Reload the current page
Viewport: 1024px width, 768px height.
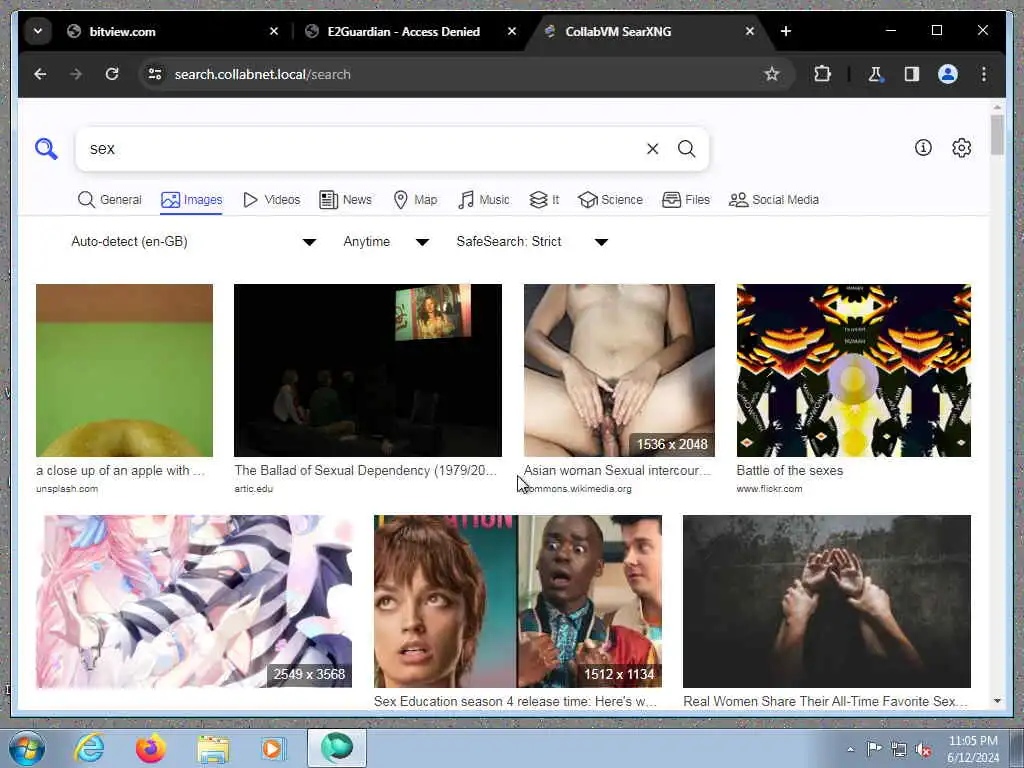click(x=112, y=74)
